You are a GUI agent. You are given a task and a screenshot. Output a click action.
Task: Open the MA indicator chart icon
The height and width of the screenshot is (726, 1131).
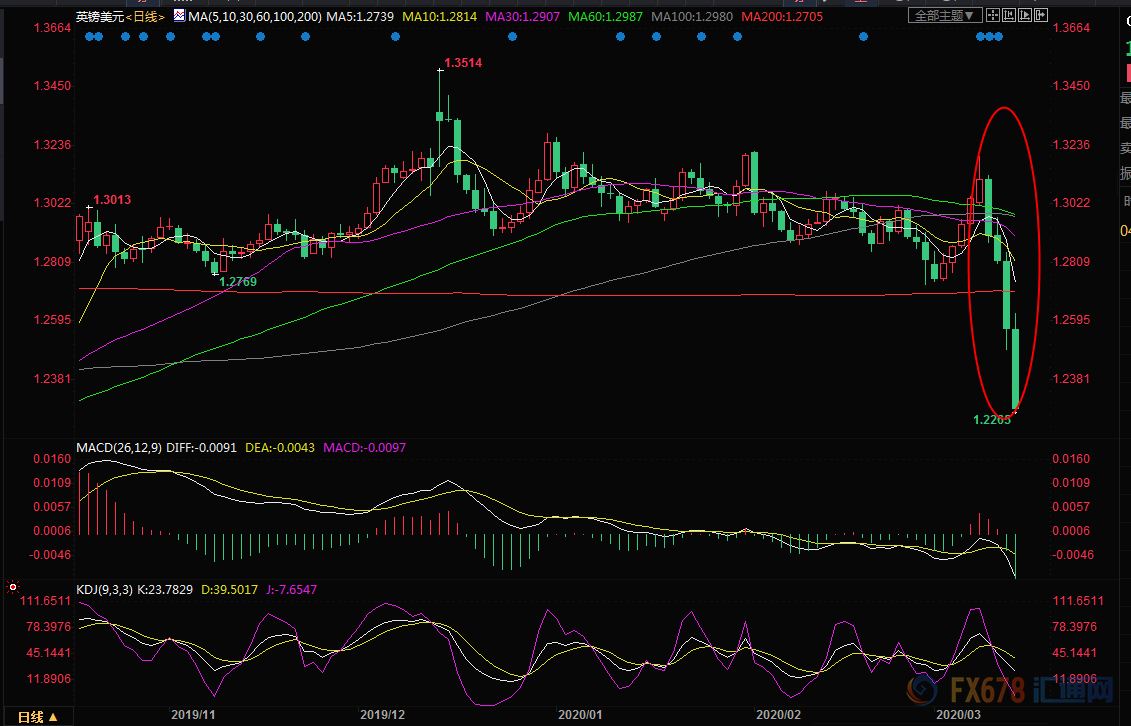tap(179, 15)
